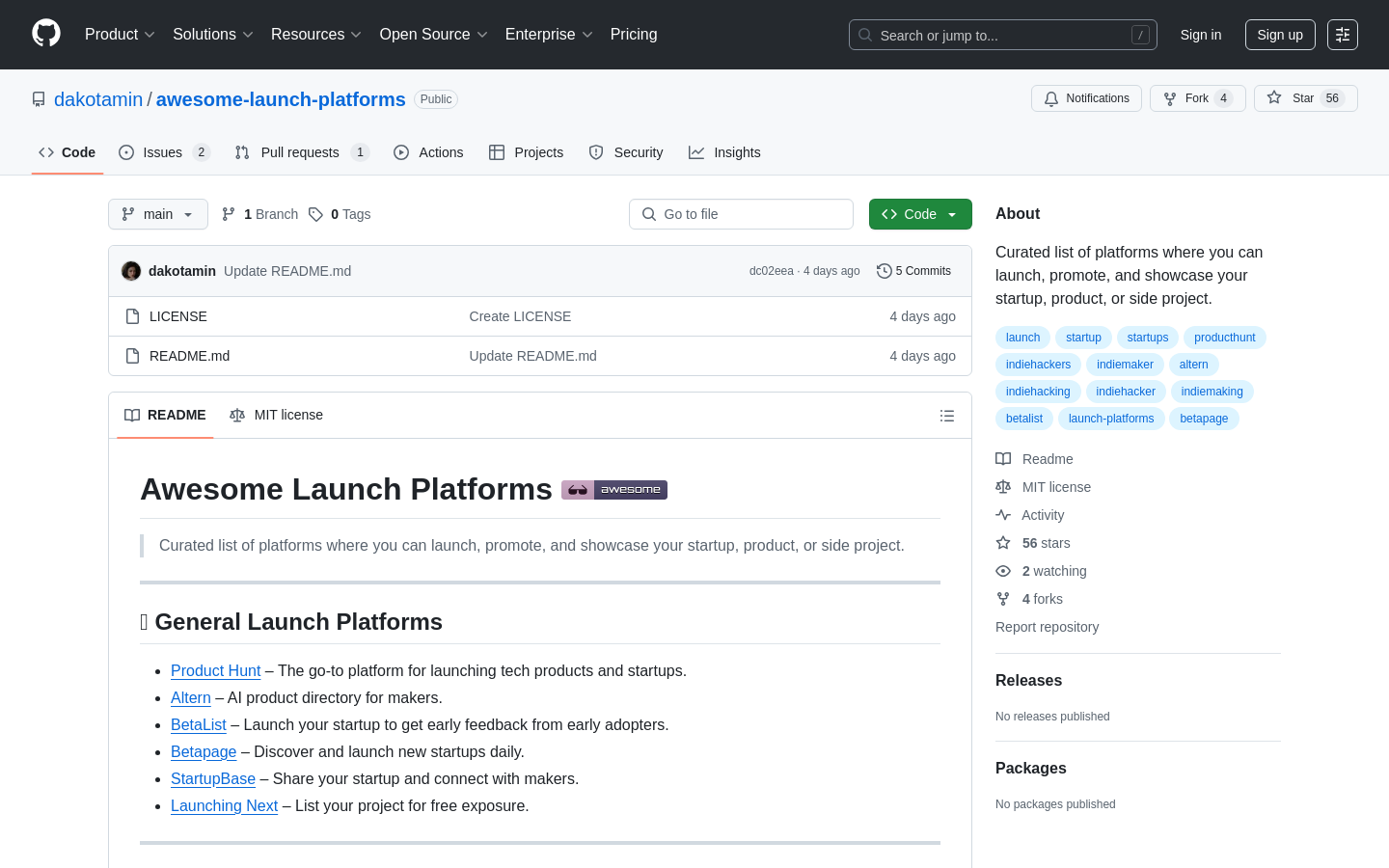Viewport: 1389px width, 868px height.
Task: Open the LICENSE file
Action: point(178,316)
